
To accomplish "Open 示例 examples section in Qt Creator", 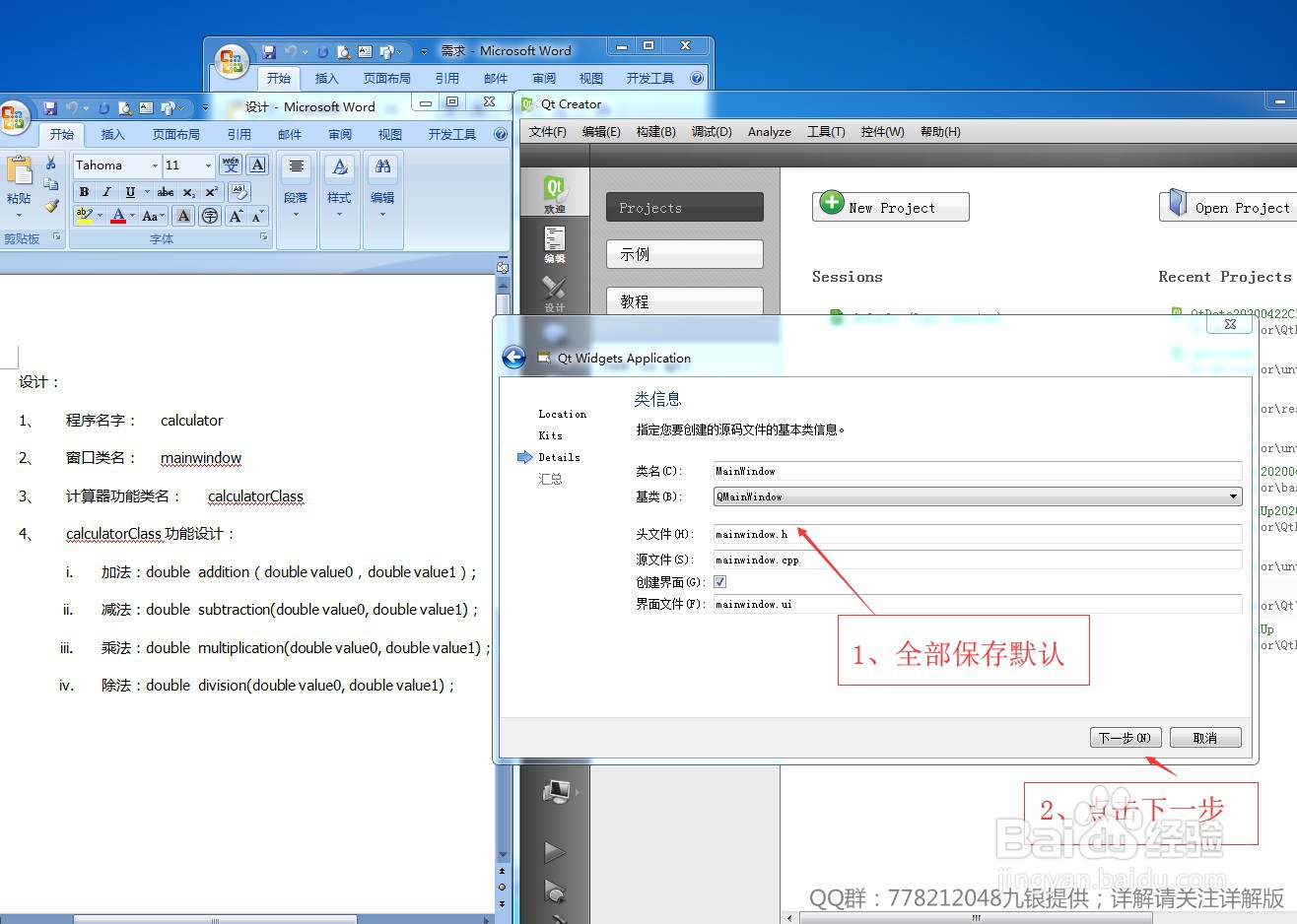I will click(685, 254).
